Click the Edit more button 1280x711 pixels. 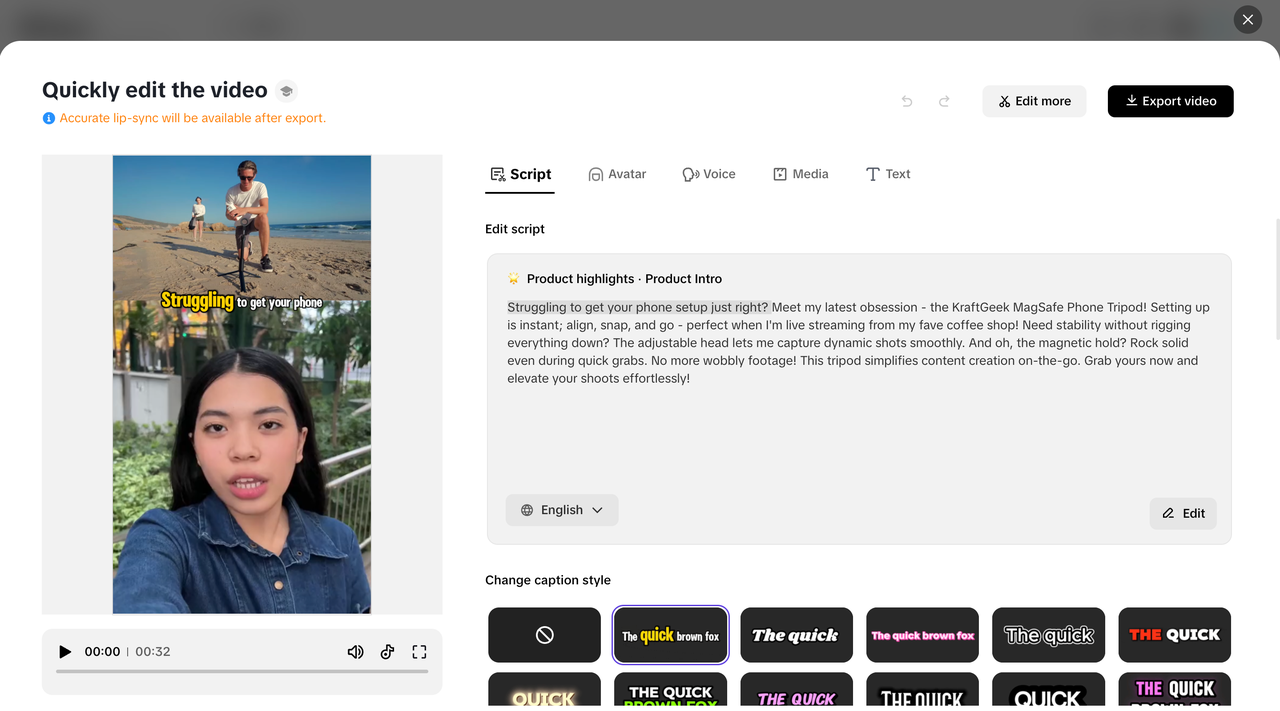click(x=1034, y=101)
